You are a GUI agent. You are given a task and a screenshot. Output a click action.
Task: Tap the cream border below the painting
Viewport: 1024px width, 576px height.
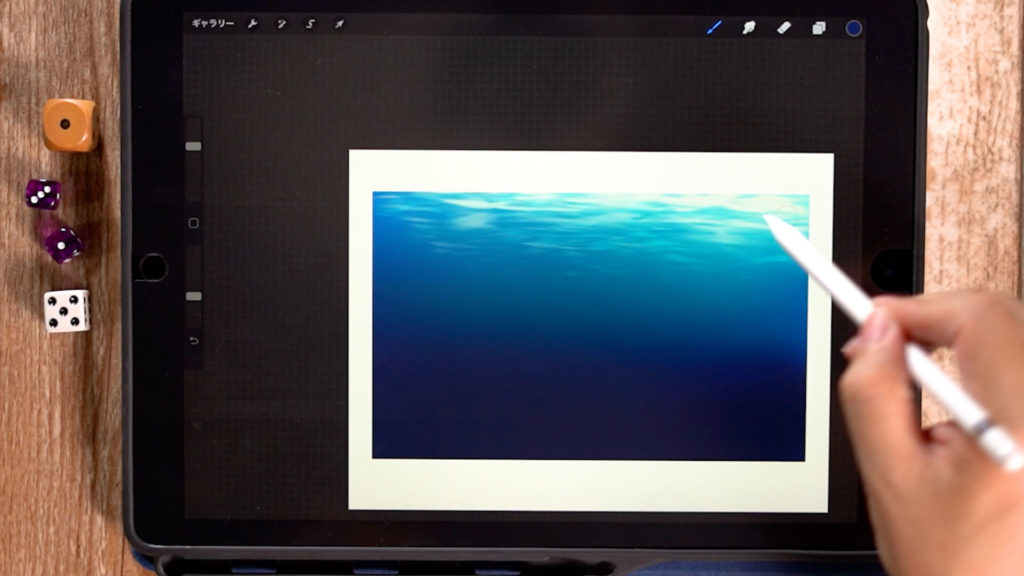point(590,485)
